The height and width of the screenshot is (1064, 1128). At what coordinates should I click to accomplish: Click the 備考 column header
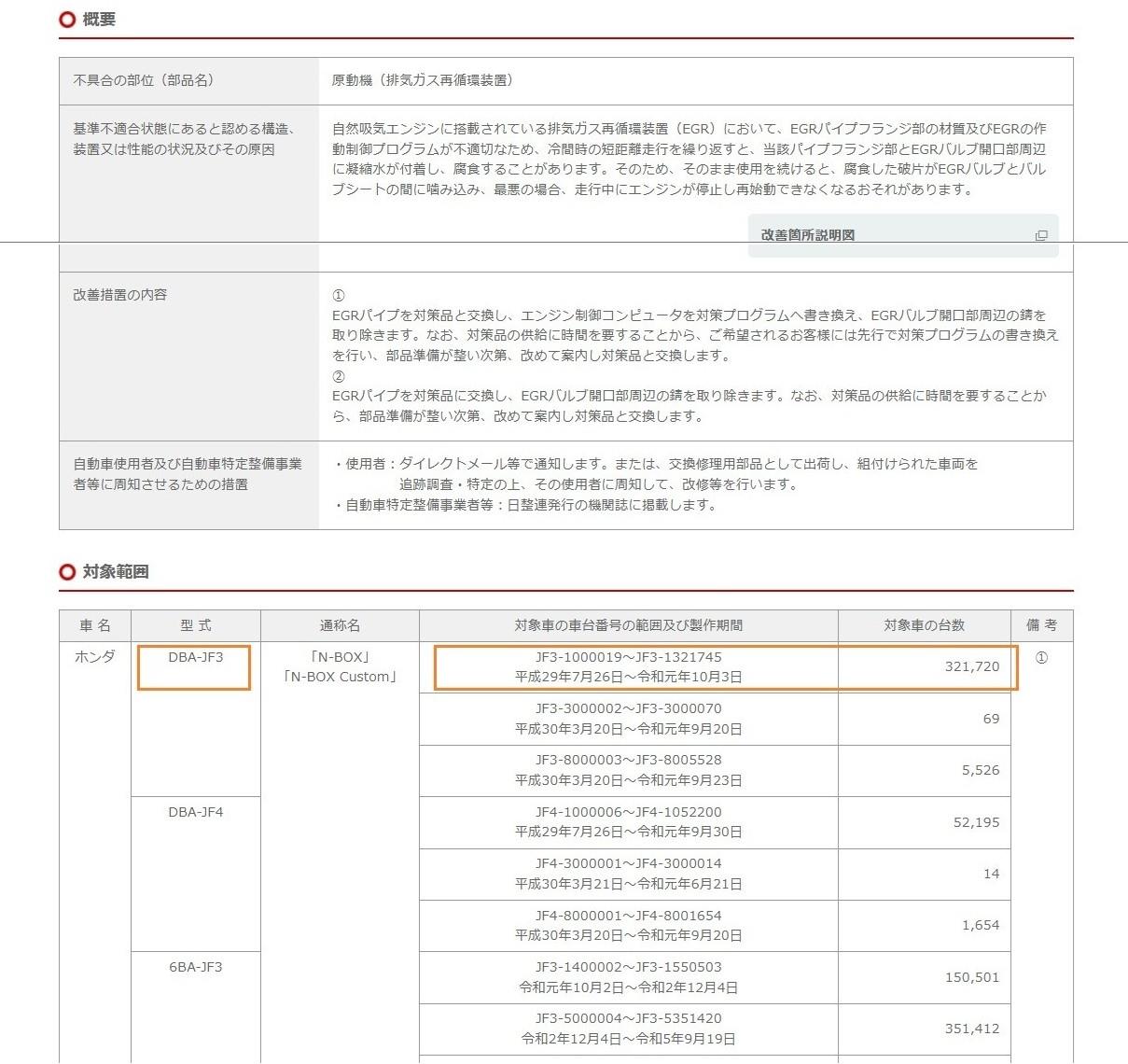[1042, 625]
